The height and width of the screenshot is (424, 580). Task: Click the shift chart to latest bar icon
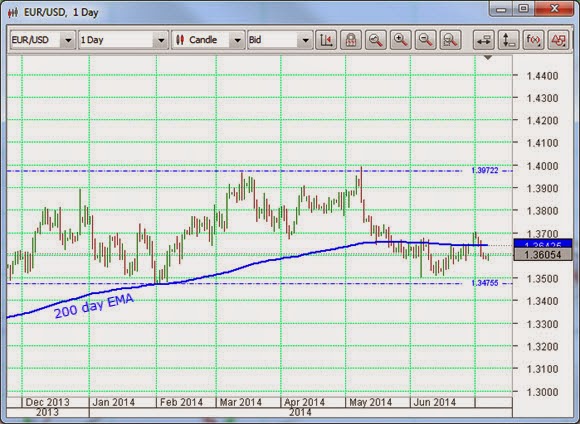coord(326,40)
